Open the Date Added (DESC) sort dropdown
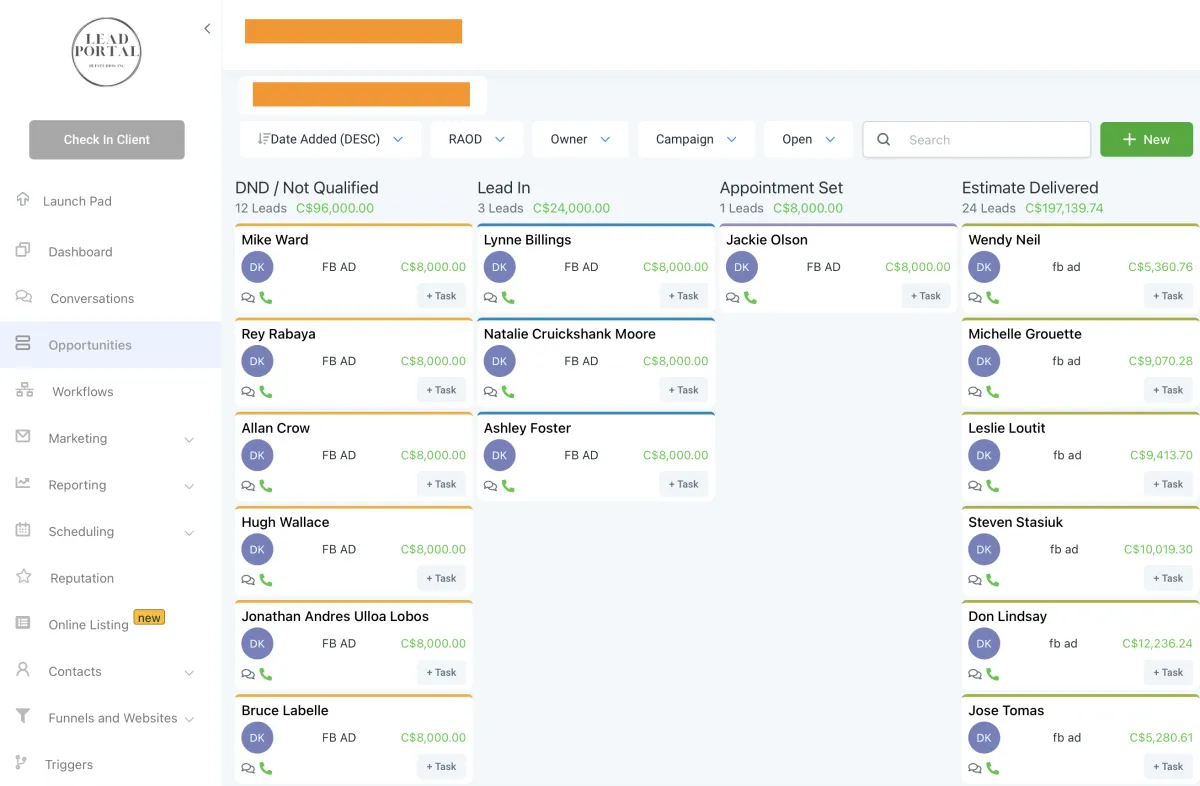 tap(331, 139)
